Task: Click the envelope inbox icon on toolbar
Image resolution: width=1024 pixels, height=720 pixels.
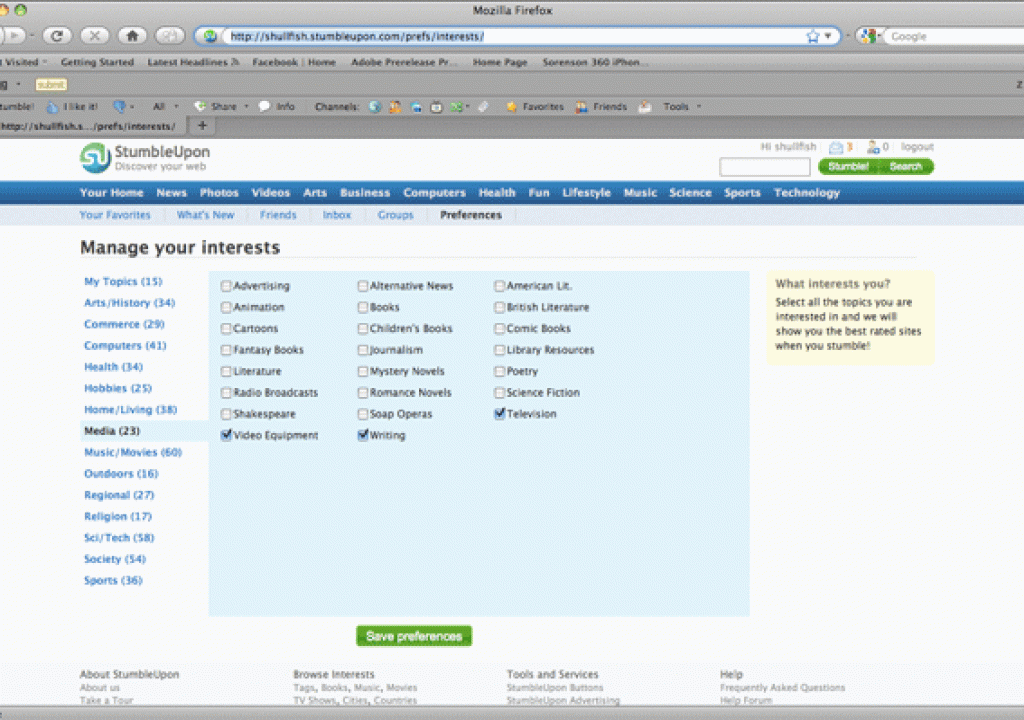Action: pos(645,106)
